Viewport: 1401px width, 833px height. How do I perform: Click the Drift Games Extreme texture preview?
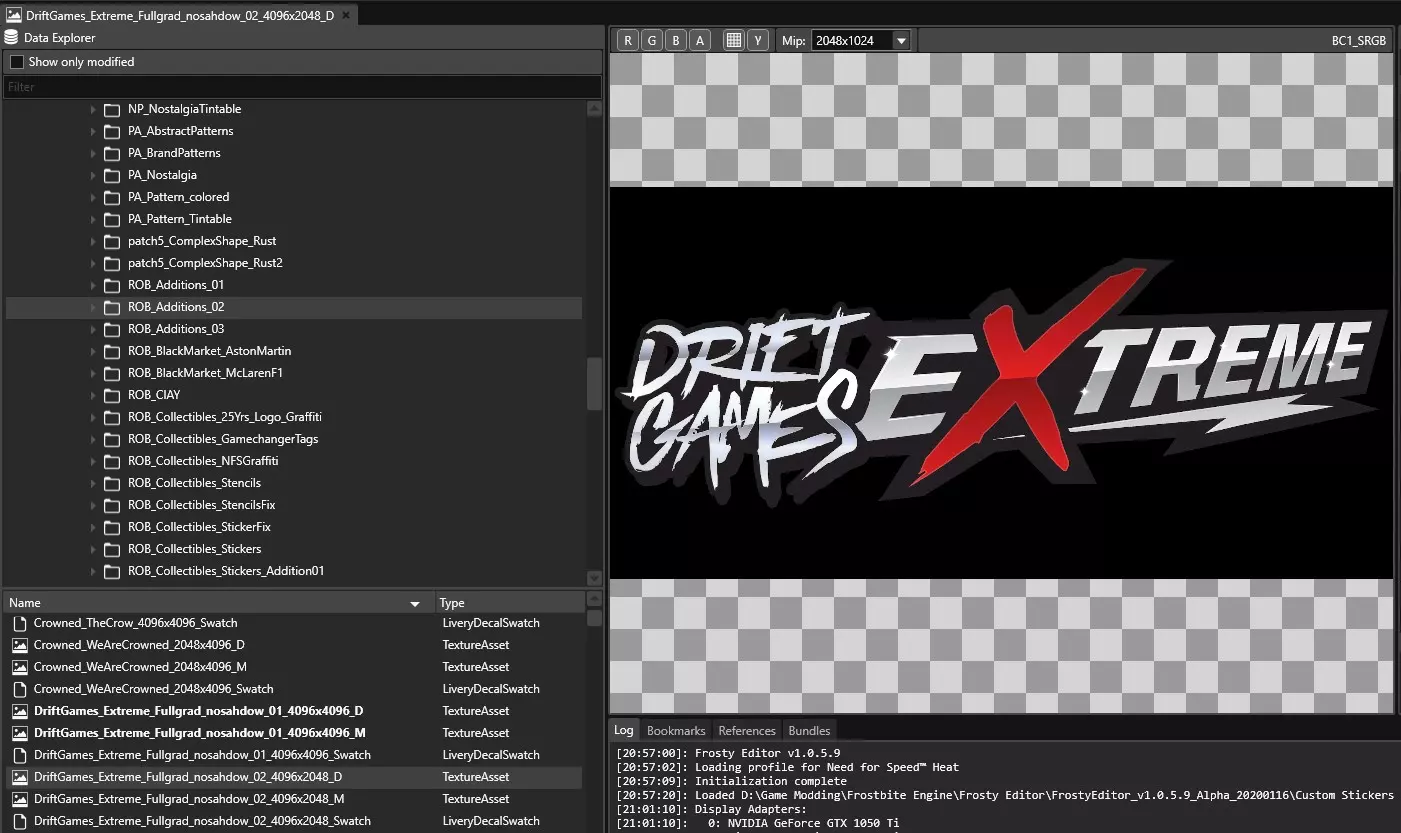point(1001,383)
